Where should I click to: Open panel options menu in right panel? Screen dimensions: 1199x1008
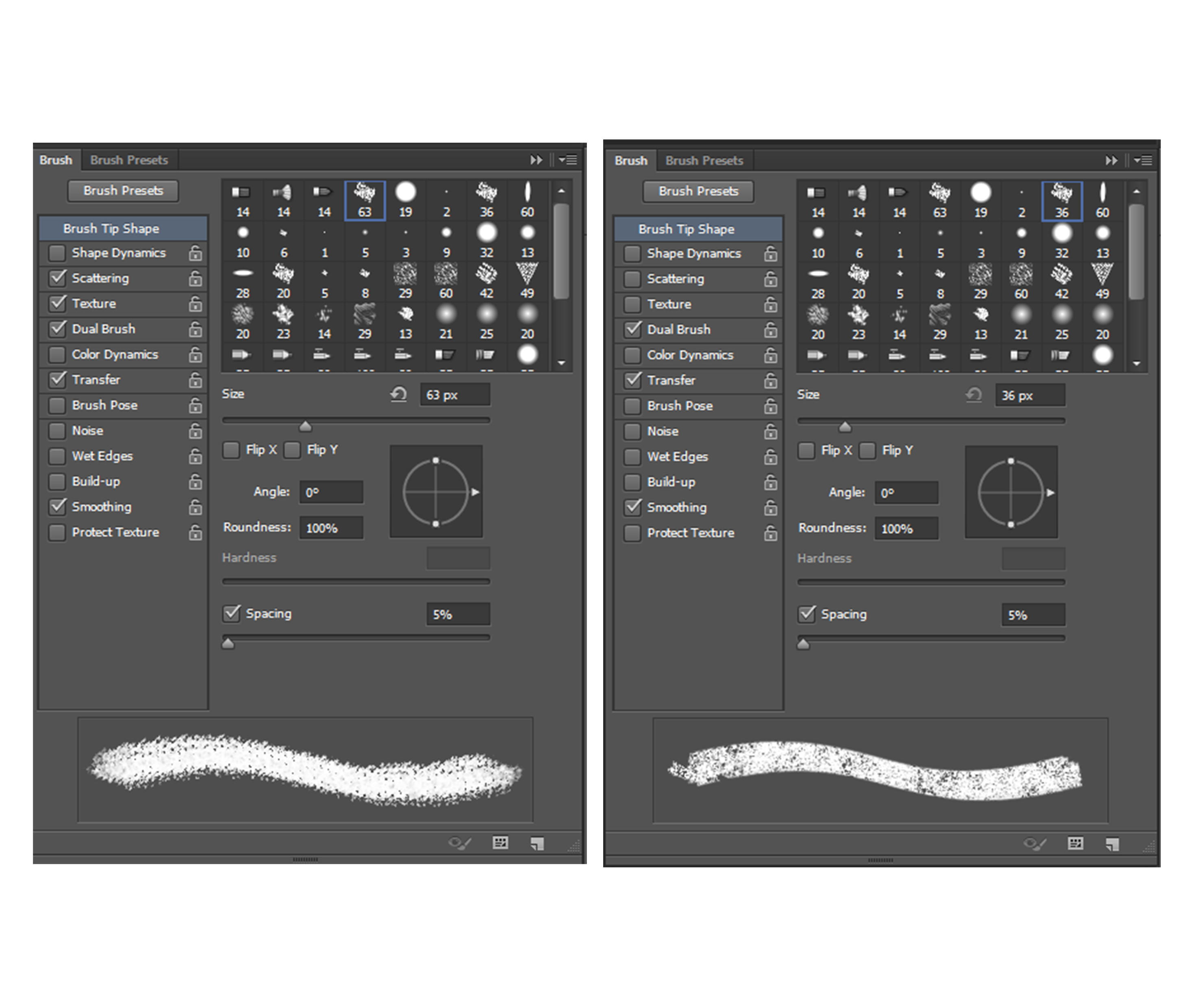tap(1144, 161)
